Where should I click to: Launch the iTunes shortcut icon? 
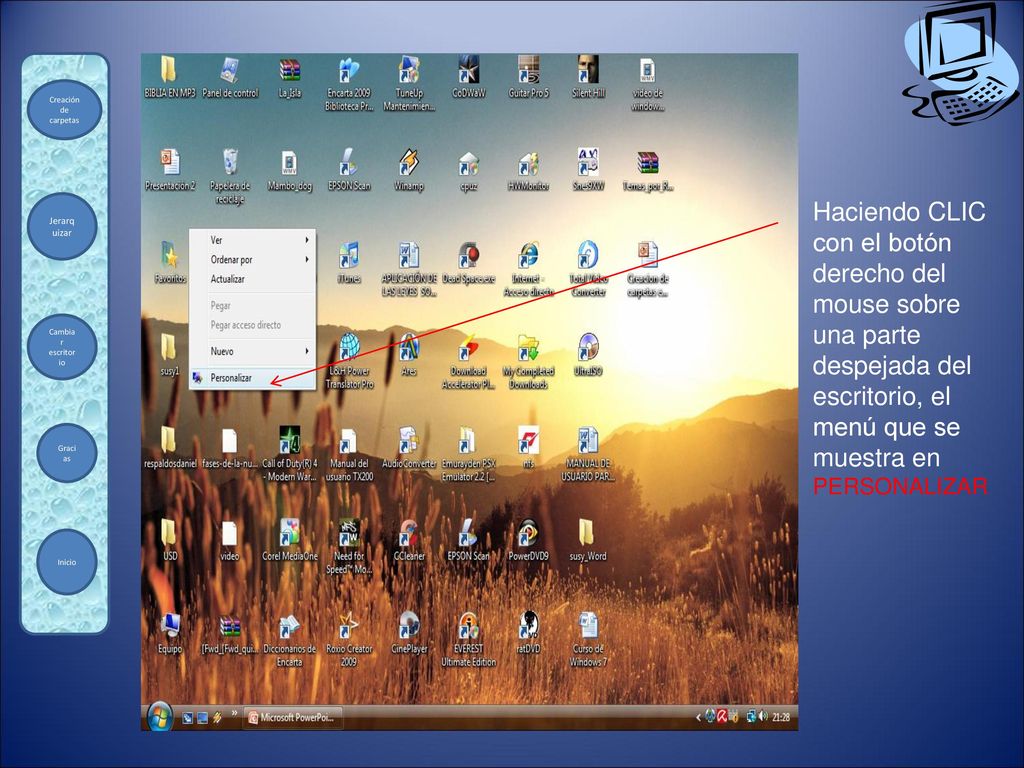pyautogui.click(x=349, y=255)
